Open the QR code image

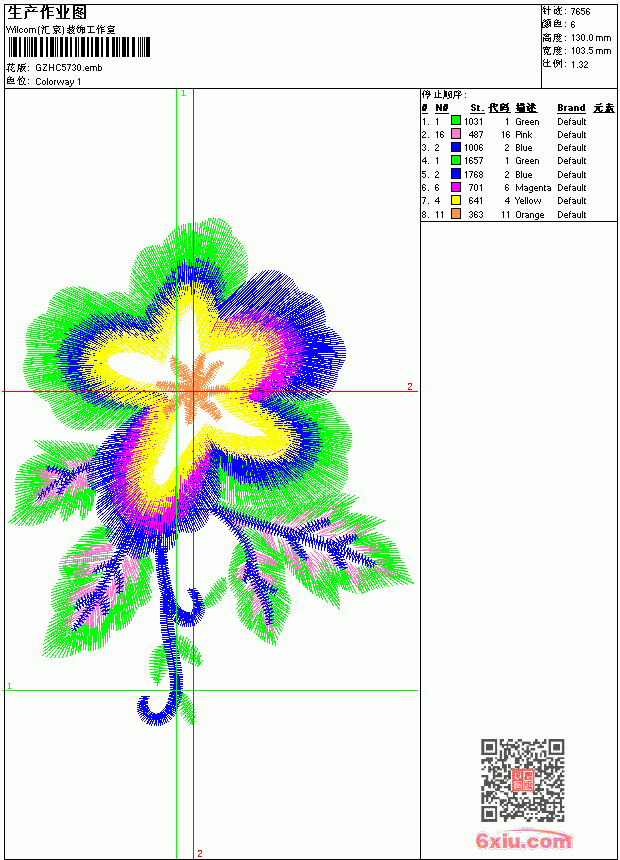tap(523, 780)
